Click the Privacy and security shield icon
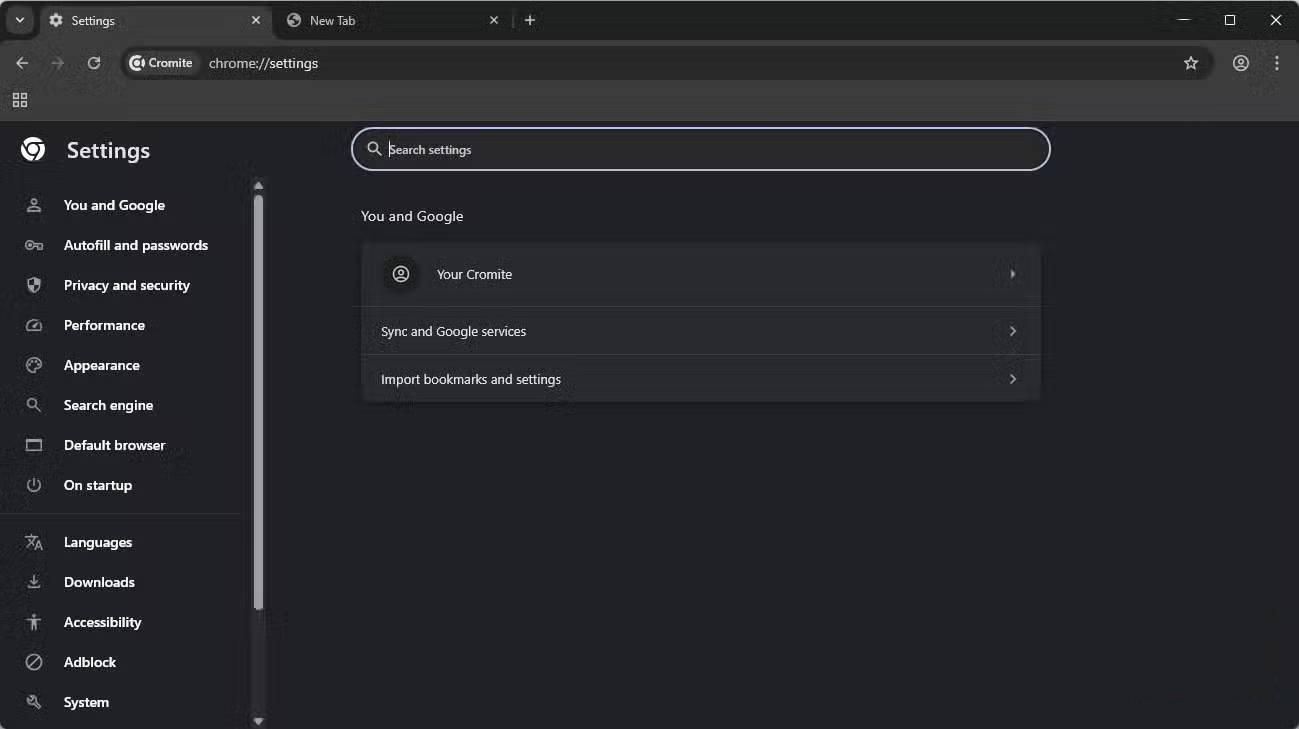This screenshot has width=1299, height=729. [33, 285]
